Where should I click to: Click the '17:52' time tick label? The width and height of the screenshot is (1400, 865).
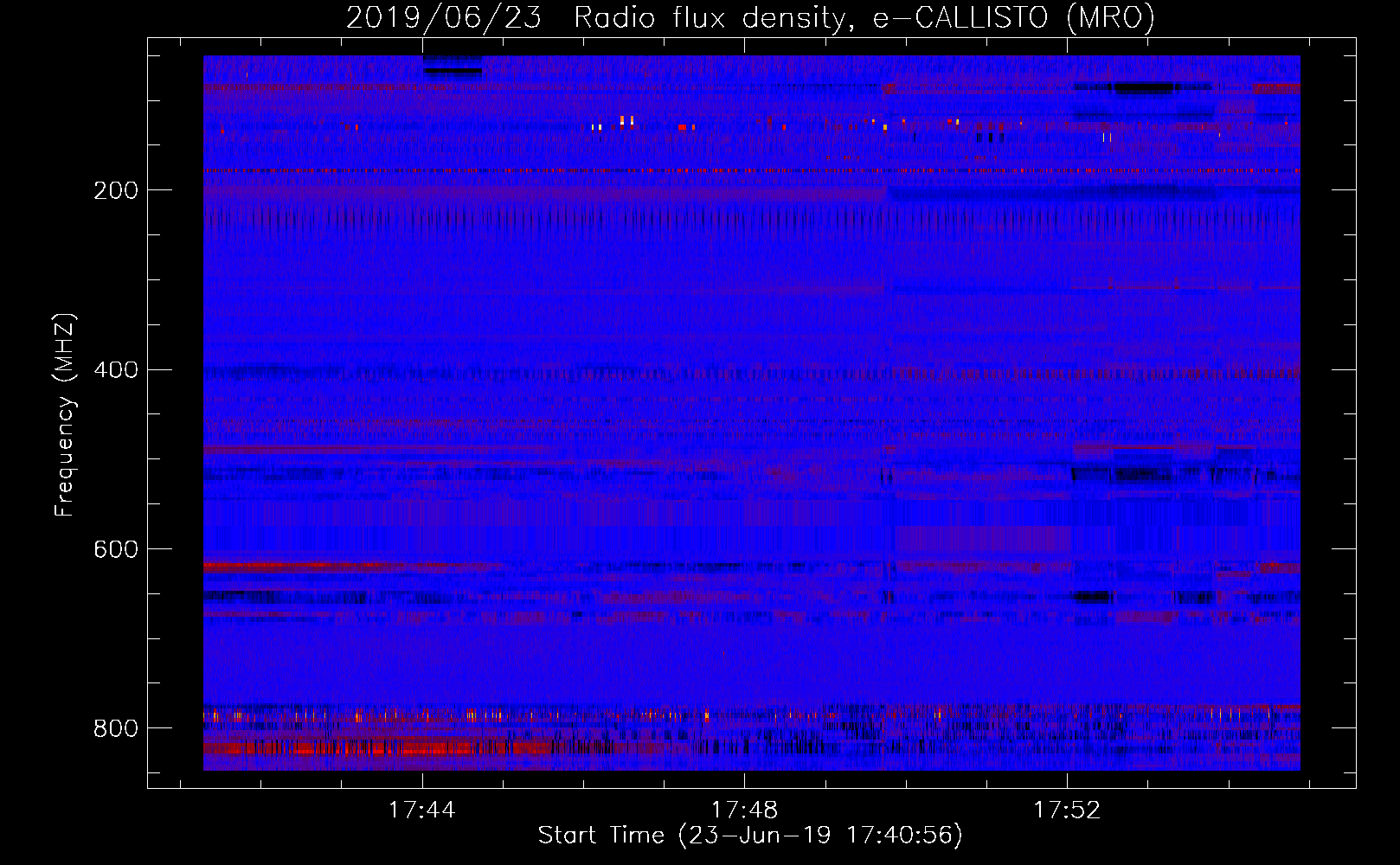[x=1067, y=810]
